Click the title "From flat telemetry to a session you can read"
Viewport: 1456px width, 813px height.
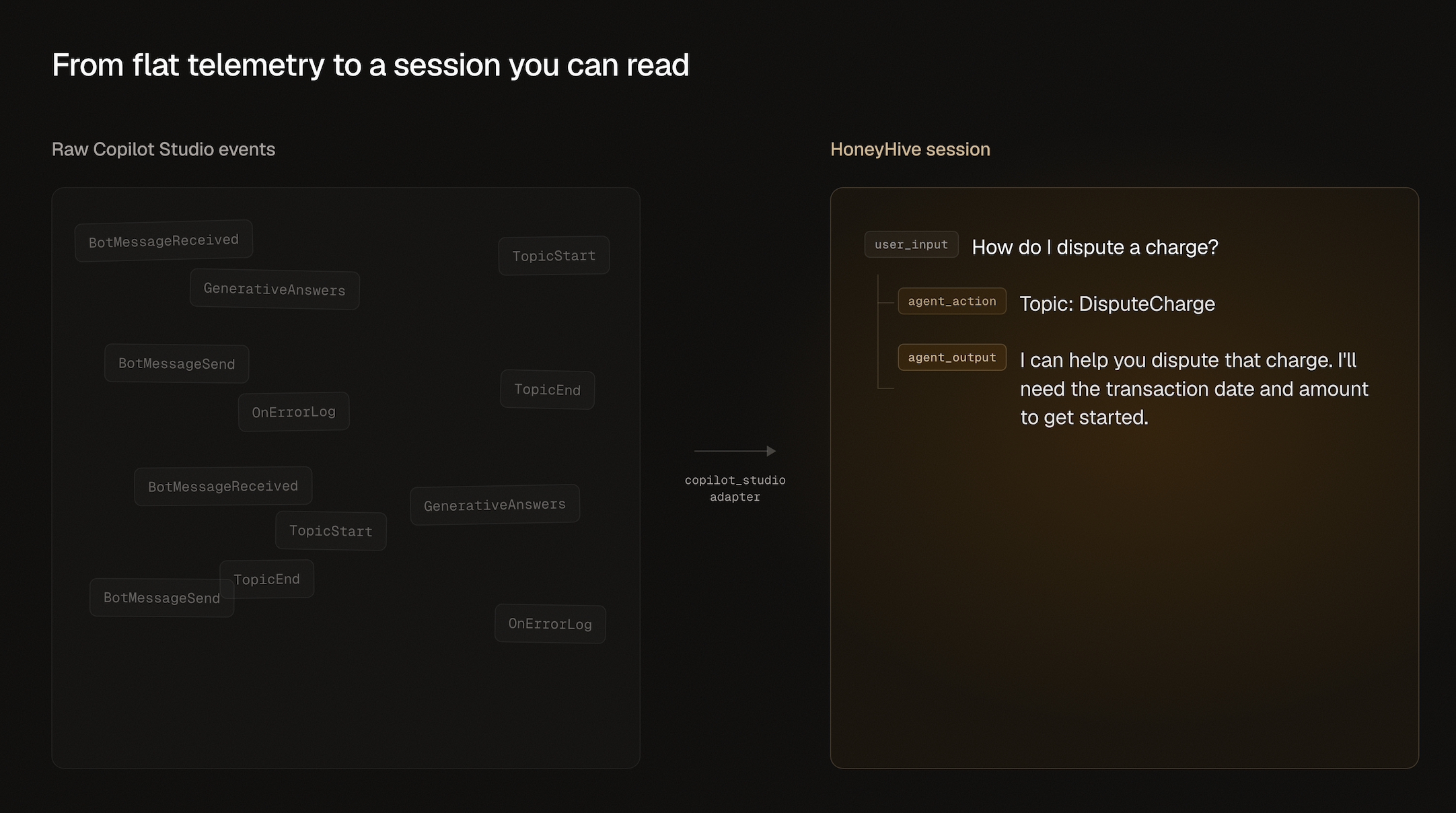371,65
